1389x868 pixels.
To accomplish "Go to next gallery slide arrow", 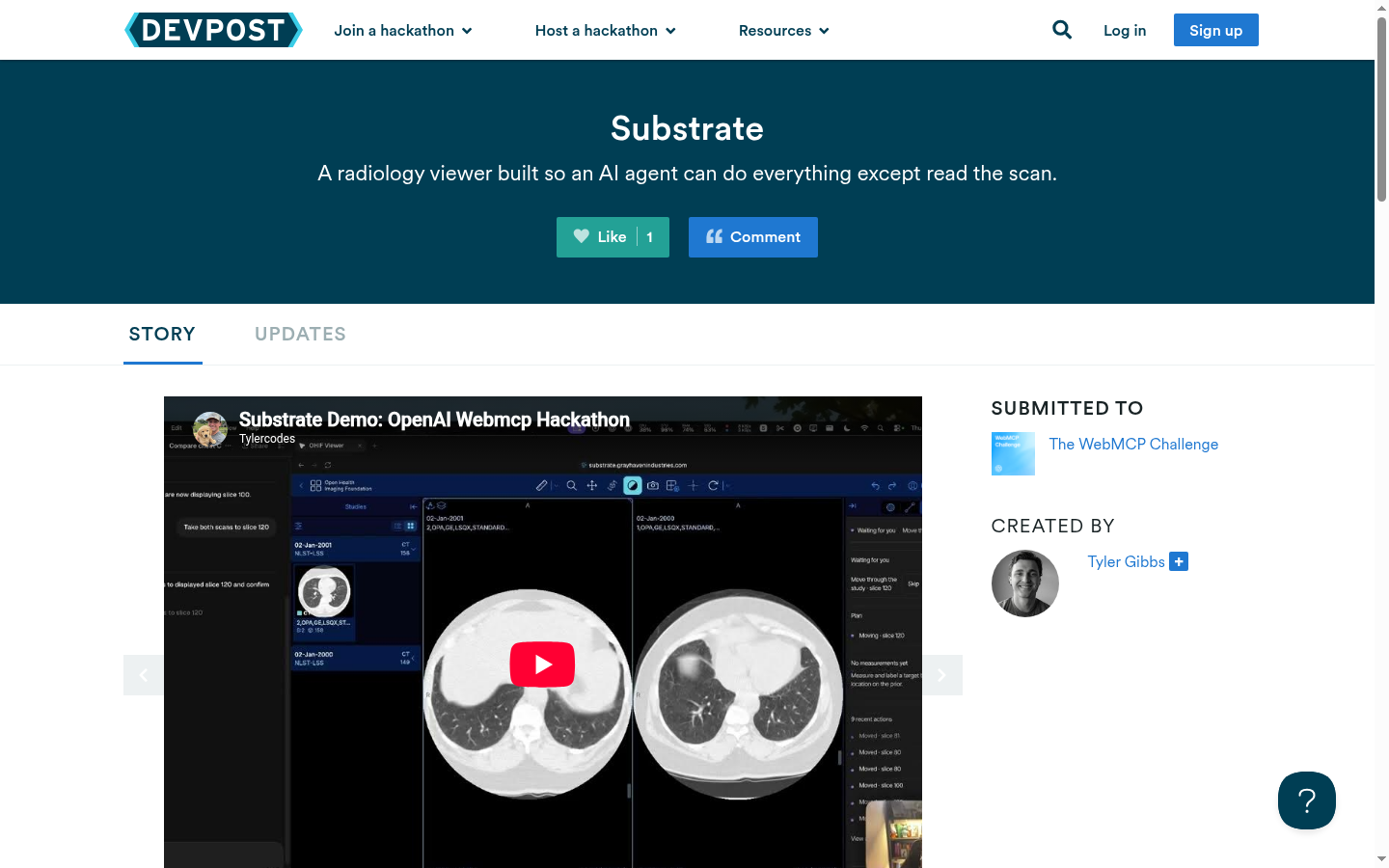I will pos(942,675).
